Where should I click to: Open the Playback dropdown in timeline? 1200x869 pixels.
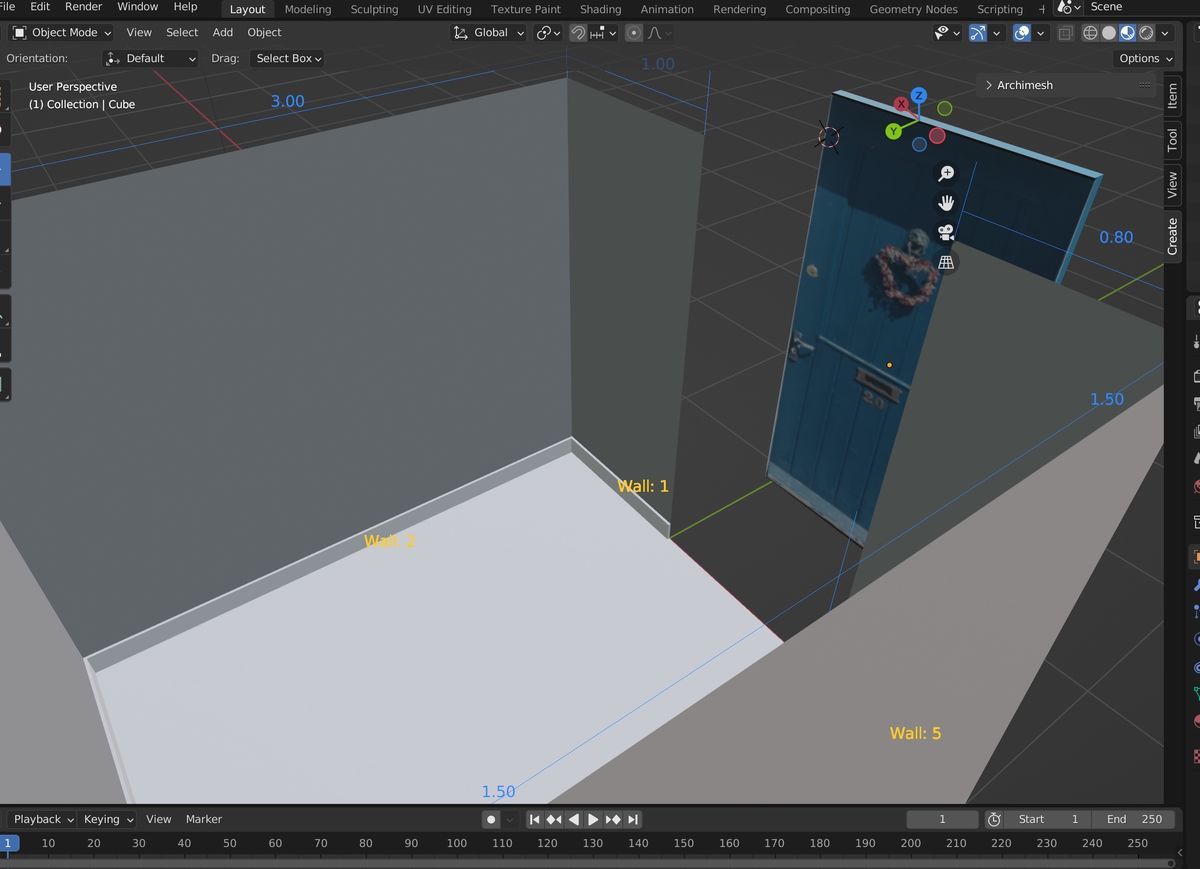tap(43, 819)
